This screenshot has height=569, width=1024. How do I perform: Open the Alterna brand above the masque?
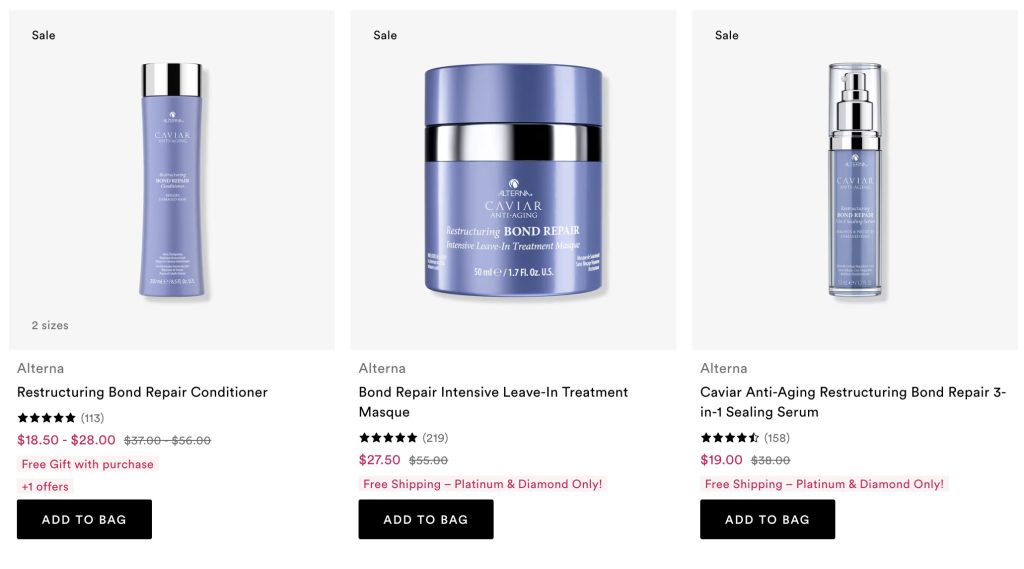[x=382, y=368]
